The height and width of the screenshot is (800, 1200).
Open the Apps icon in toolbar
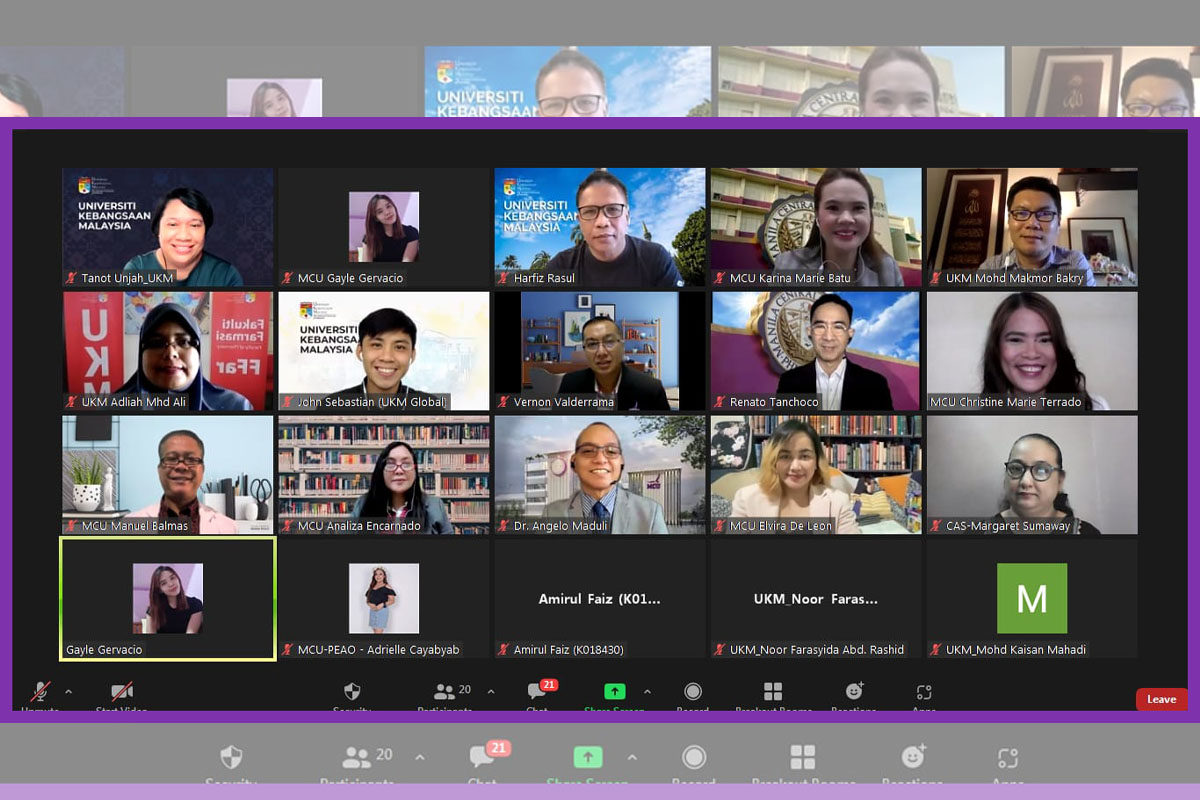[924, 692]
